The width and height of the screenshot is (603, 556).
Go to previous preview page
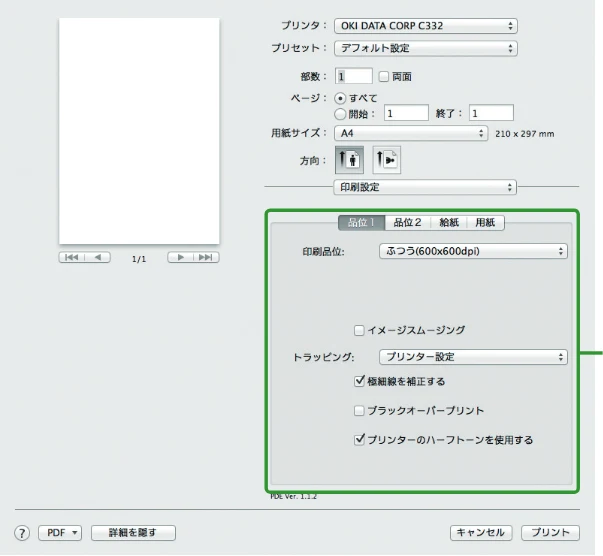[98, 257]
